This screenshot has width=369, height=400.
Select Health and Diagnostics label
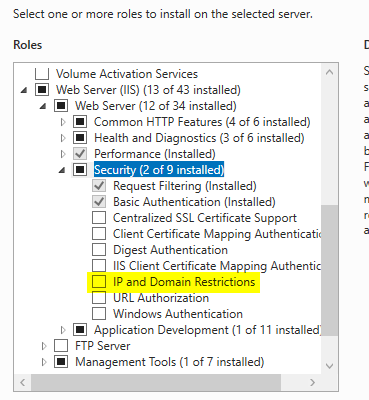[199, 138]
